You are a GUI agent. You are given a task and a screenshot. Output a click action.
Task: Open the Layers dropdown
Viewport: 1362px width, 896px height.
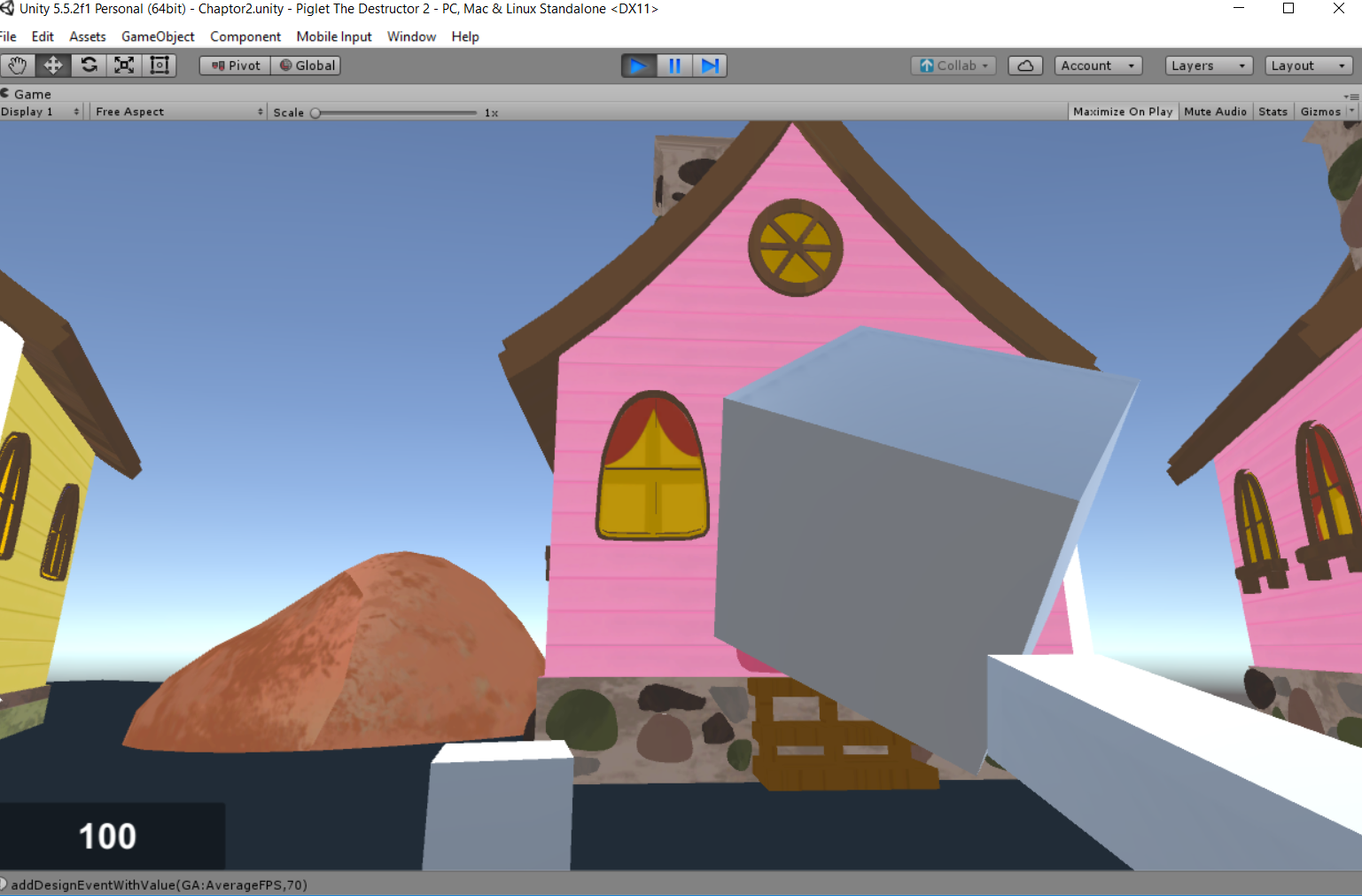1209,66
